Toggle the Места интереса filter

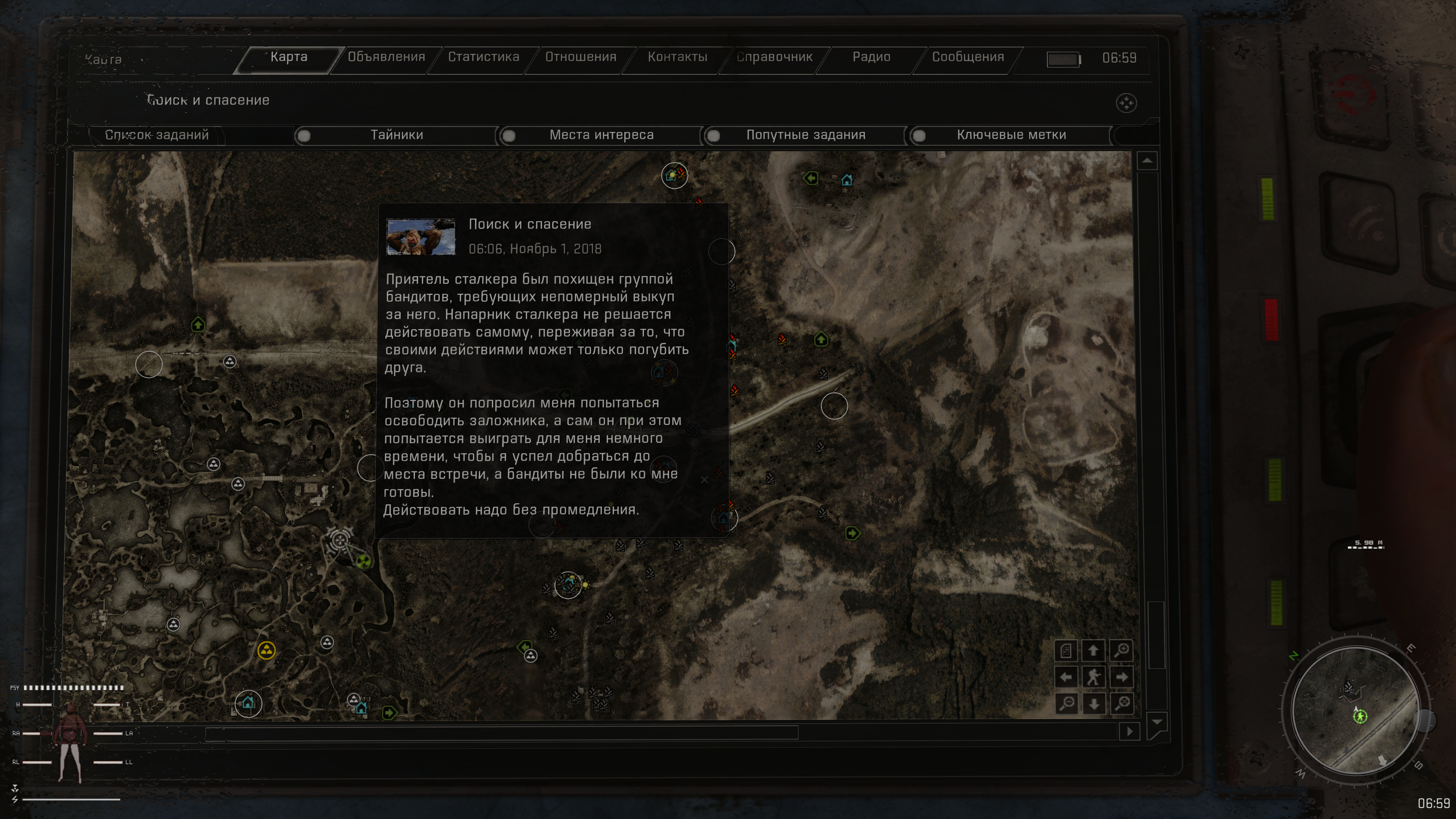coord(509,136)
